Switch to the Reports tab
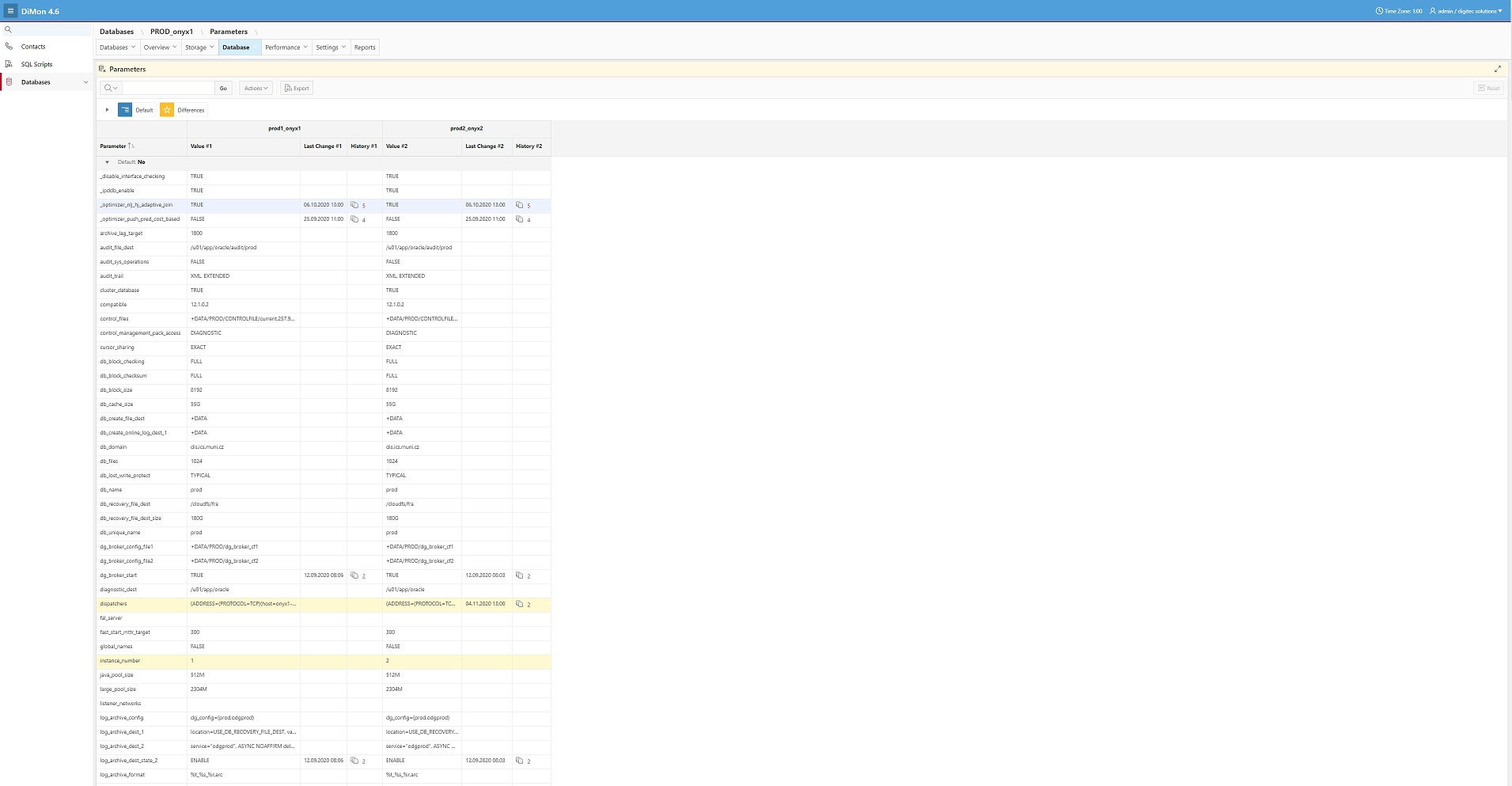 [365, 47]
